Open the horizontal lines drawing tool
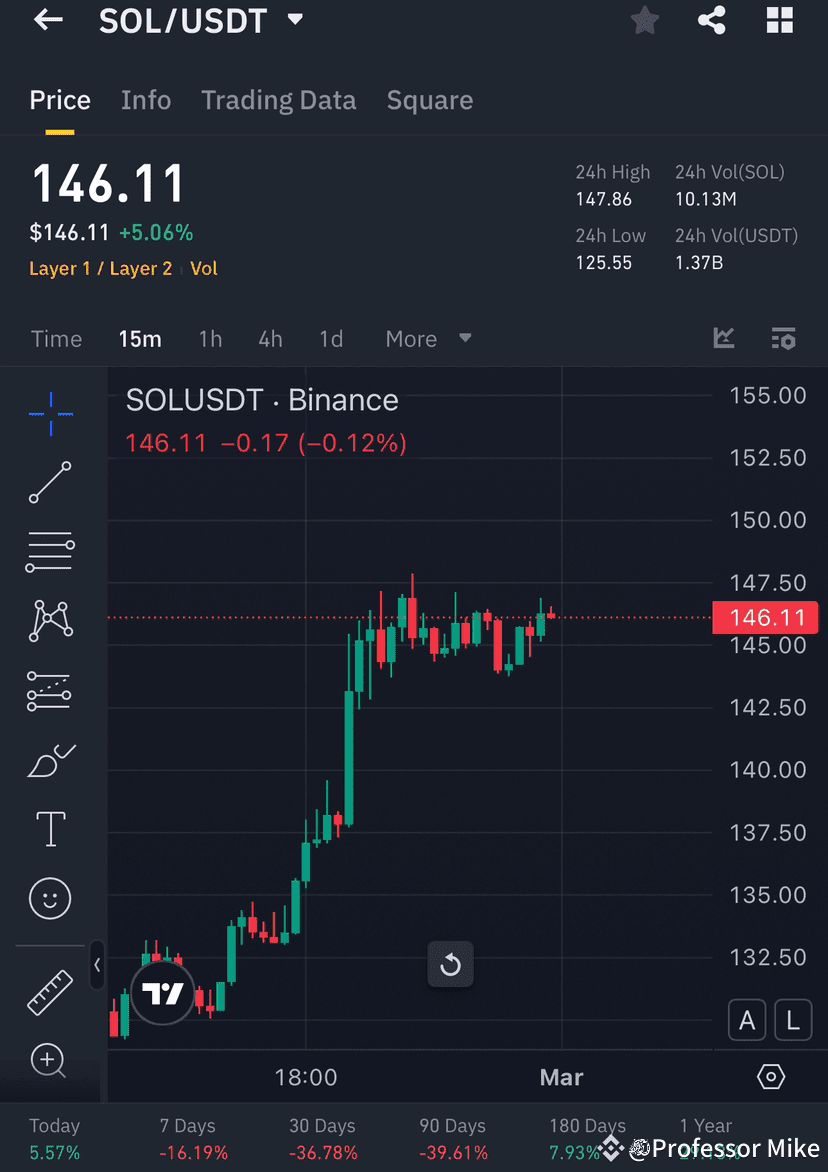Viewport: 828px width, 1172px height. [50, 551]
